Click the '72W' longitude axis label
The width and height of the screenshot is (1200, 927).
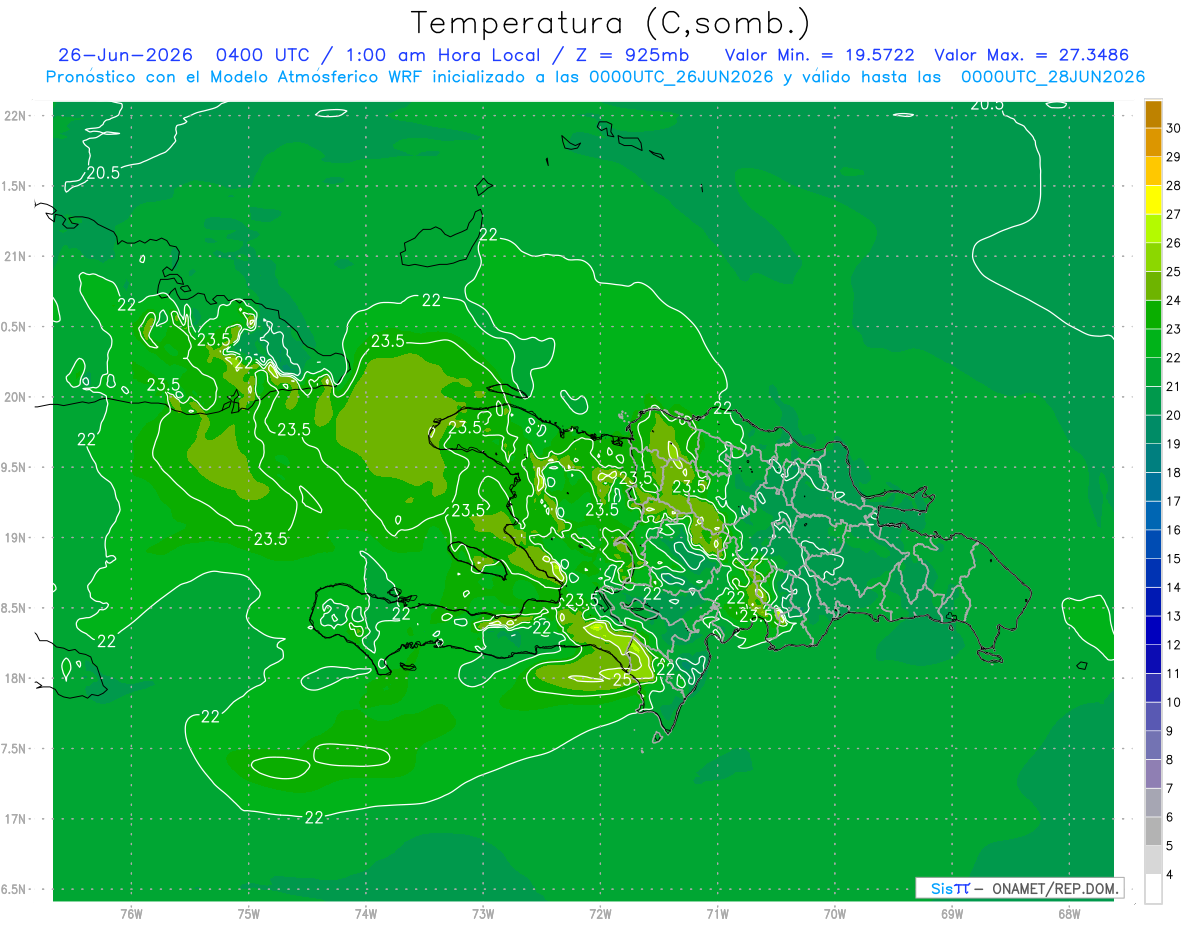600,913
